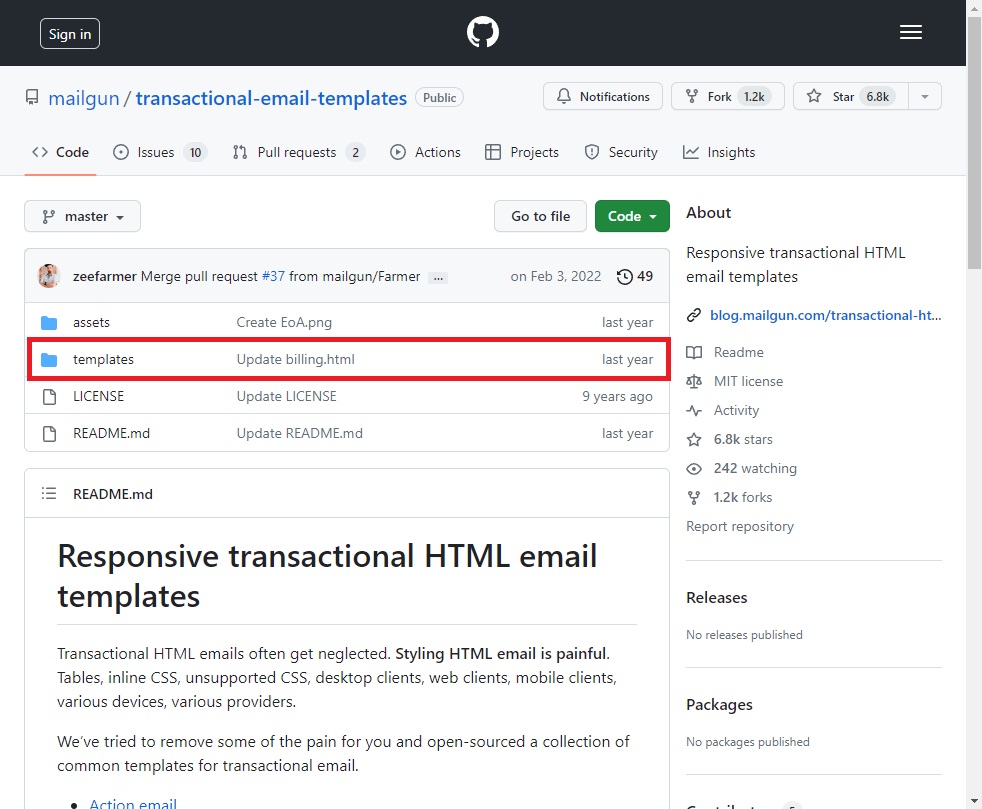Open the mailgun owner link
Viewport: 982px width, 809px height.
coord(84,98)
